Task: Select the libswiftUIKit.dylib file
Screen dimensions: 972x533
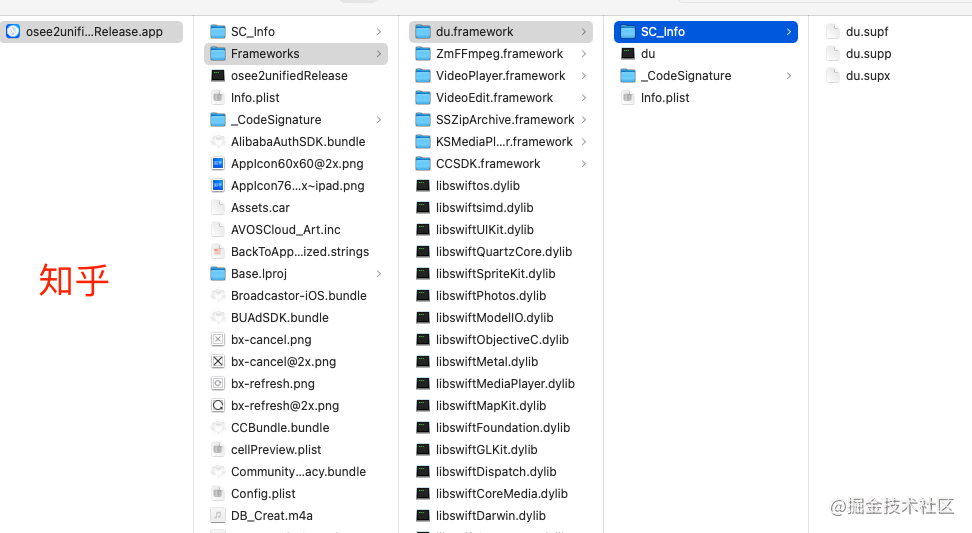Action: 501,229
